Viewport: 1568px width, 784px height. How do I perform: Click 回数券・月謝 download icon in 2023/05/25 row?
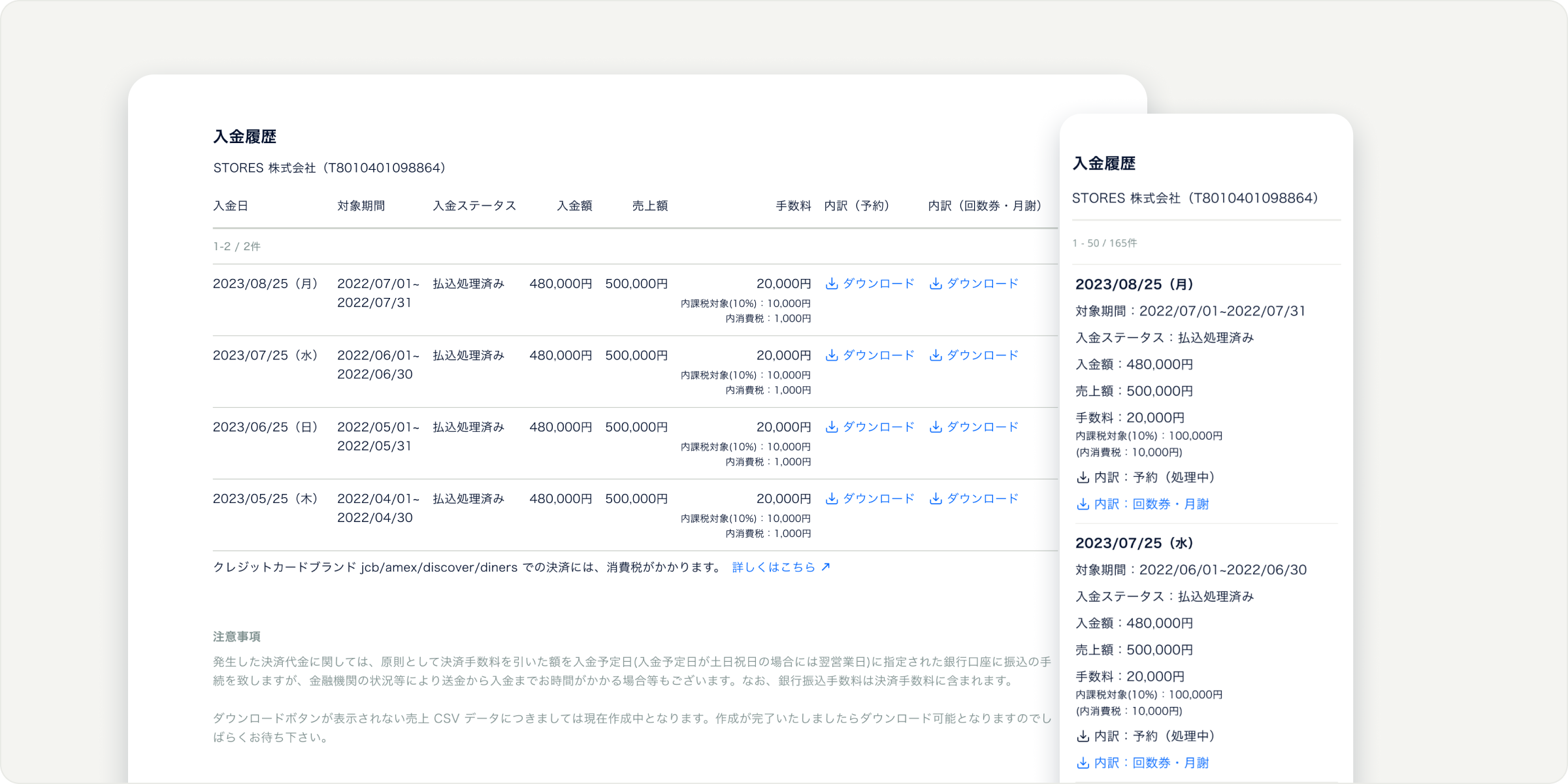936,498
